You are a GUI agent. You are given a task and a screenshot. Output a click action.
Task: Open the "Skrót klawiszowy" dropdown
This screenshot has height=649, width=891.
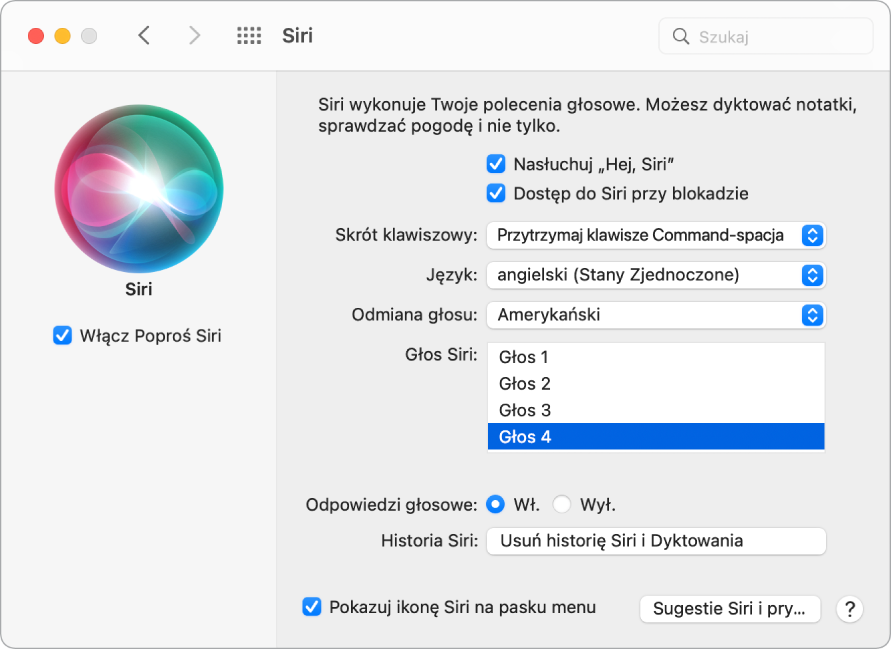point(656,235)
